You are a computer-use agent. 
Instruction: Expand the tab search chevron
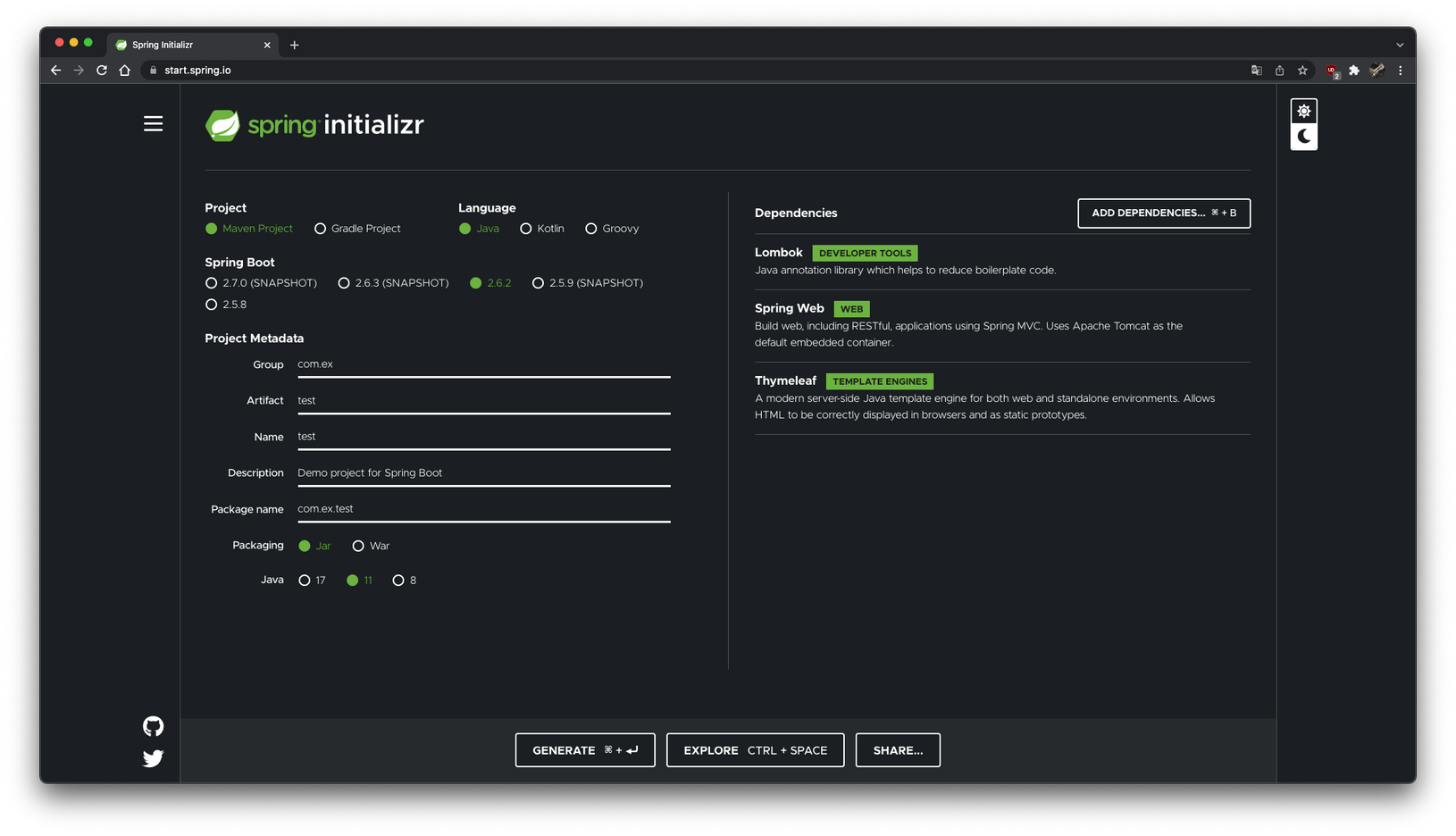[x=1400, y=45]
